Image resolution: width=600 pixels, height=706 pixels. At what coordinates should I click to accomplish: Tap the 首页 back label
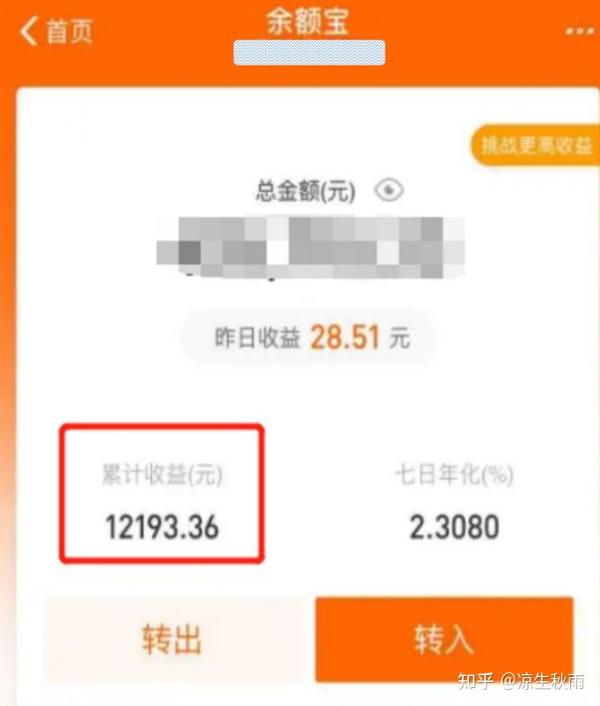tap(69, 32)
